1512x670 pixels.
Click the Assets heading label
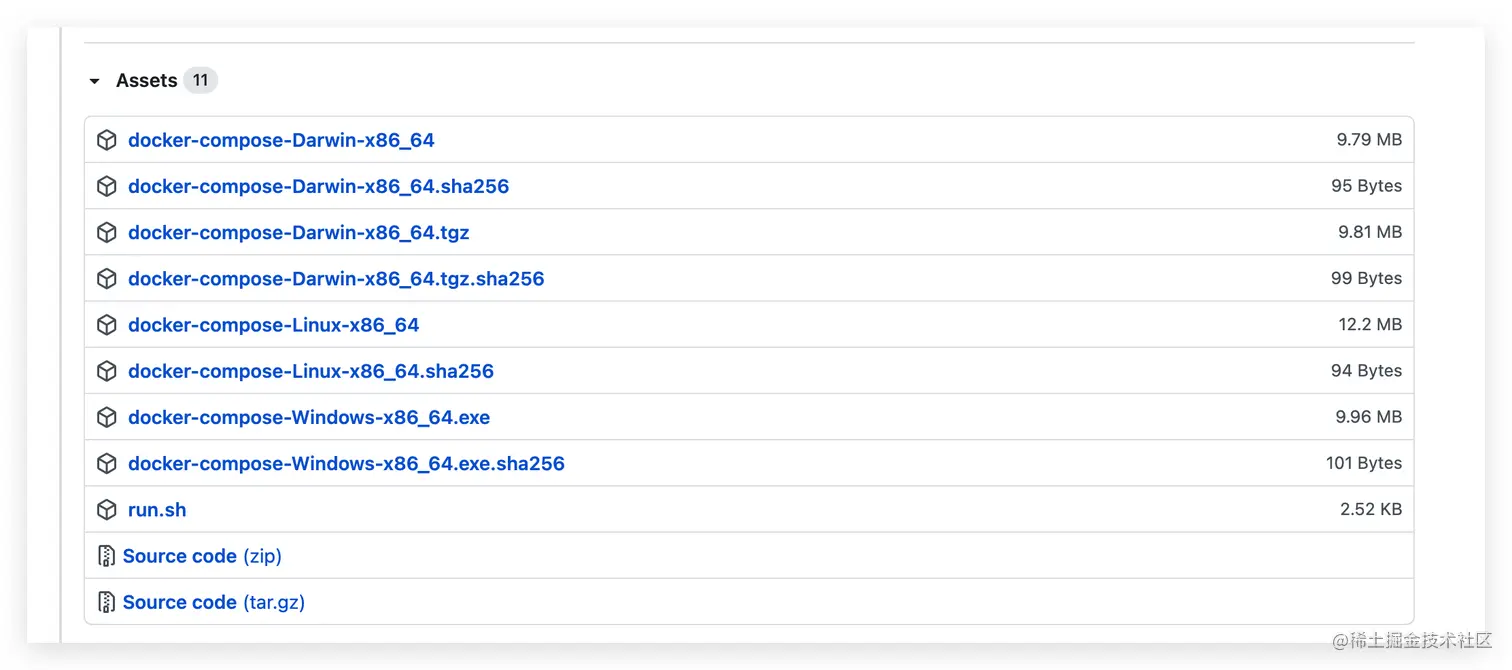click(147, 80)
